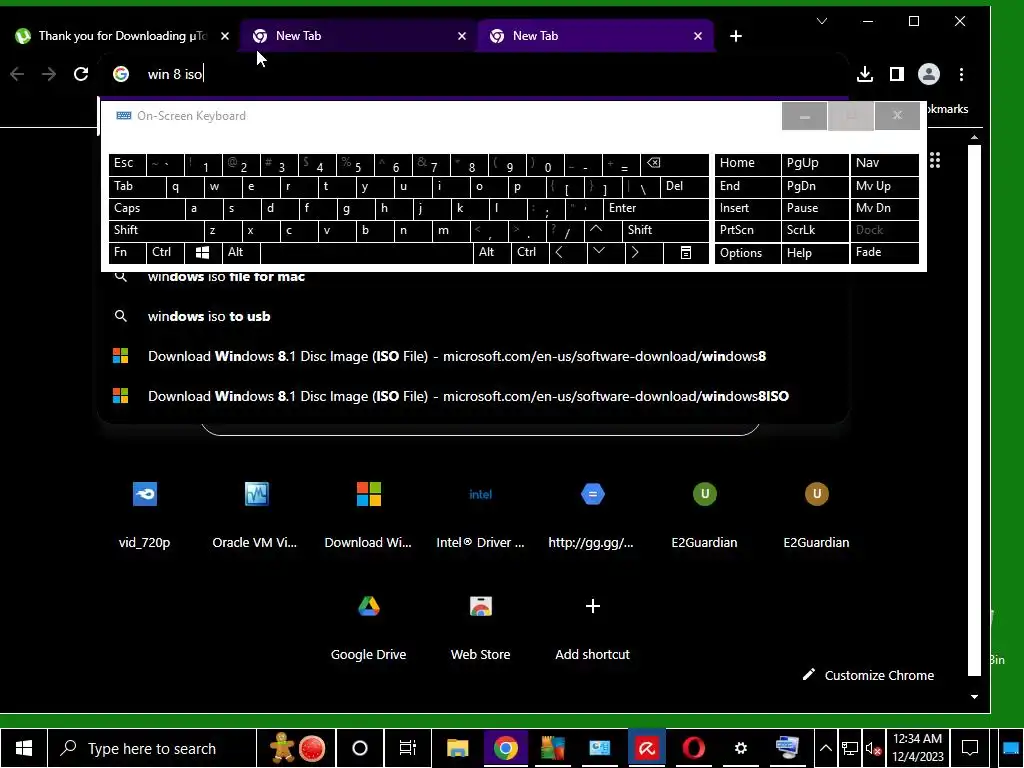Toggle Fn key on On-Screen Keyboard

pyautogui.click(x=127, y=253)
